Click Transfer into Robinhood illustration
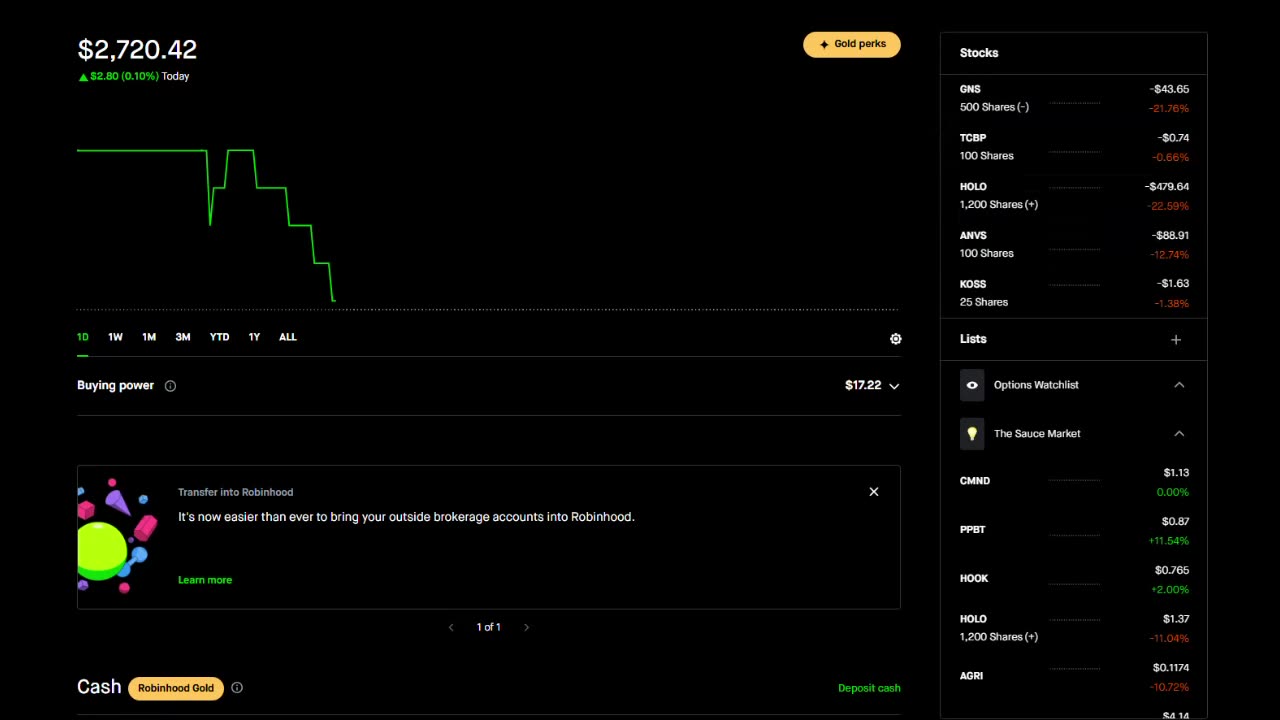The image size is (1280, 720). (x=118, y=537)
